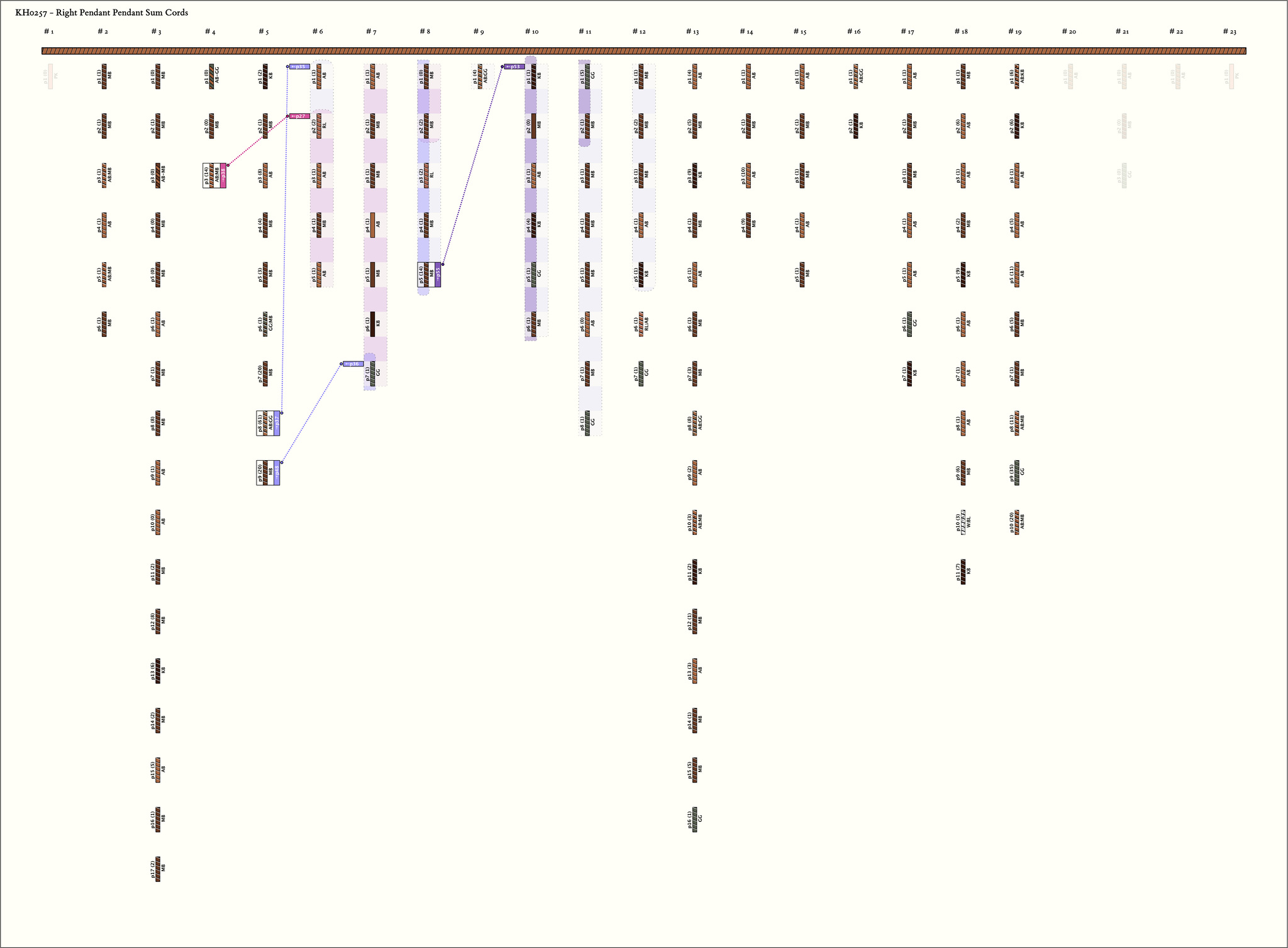The width and height of the screenshot is (1288, 948).
Task: Click the p16 (1) GG cord in column 13
Action: coord(695,819)
